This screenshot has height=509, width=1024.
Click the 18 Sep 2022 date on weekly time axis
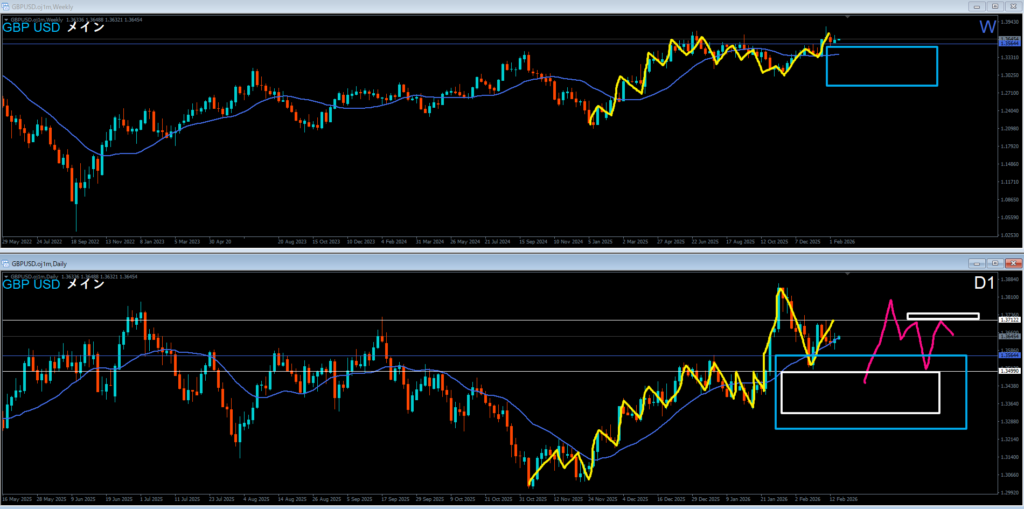[93, 241]
